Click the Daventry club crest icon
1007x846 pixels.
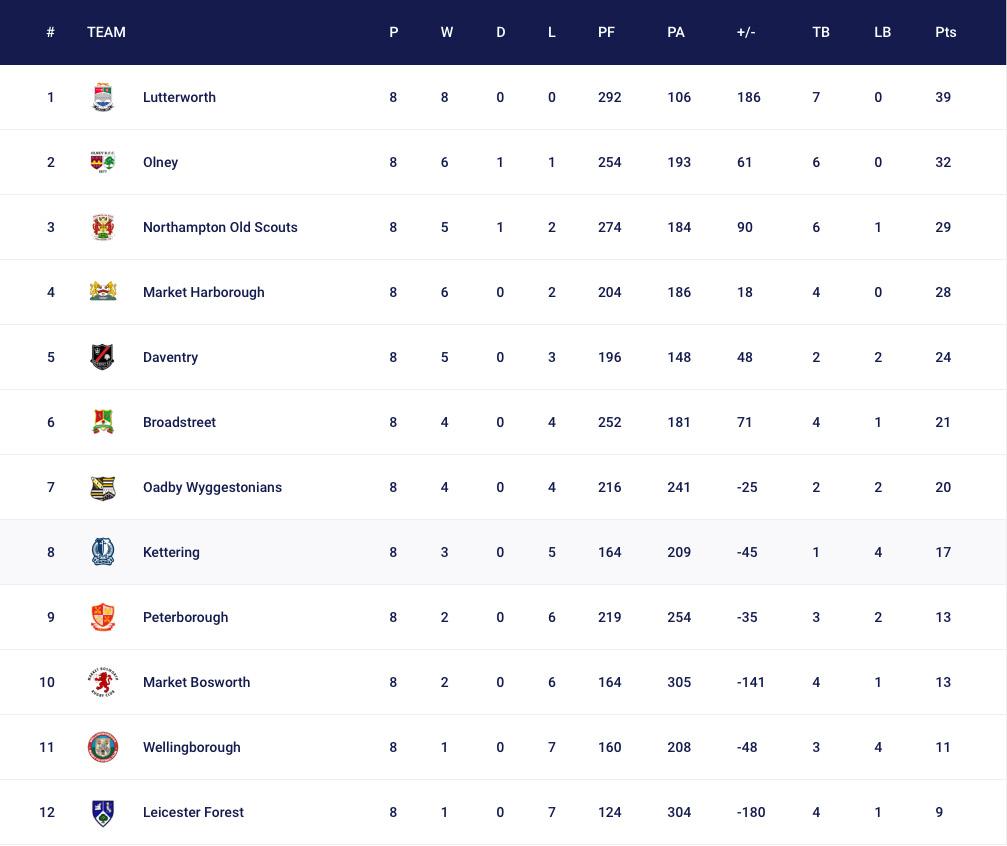tap(103, 357)
